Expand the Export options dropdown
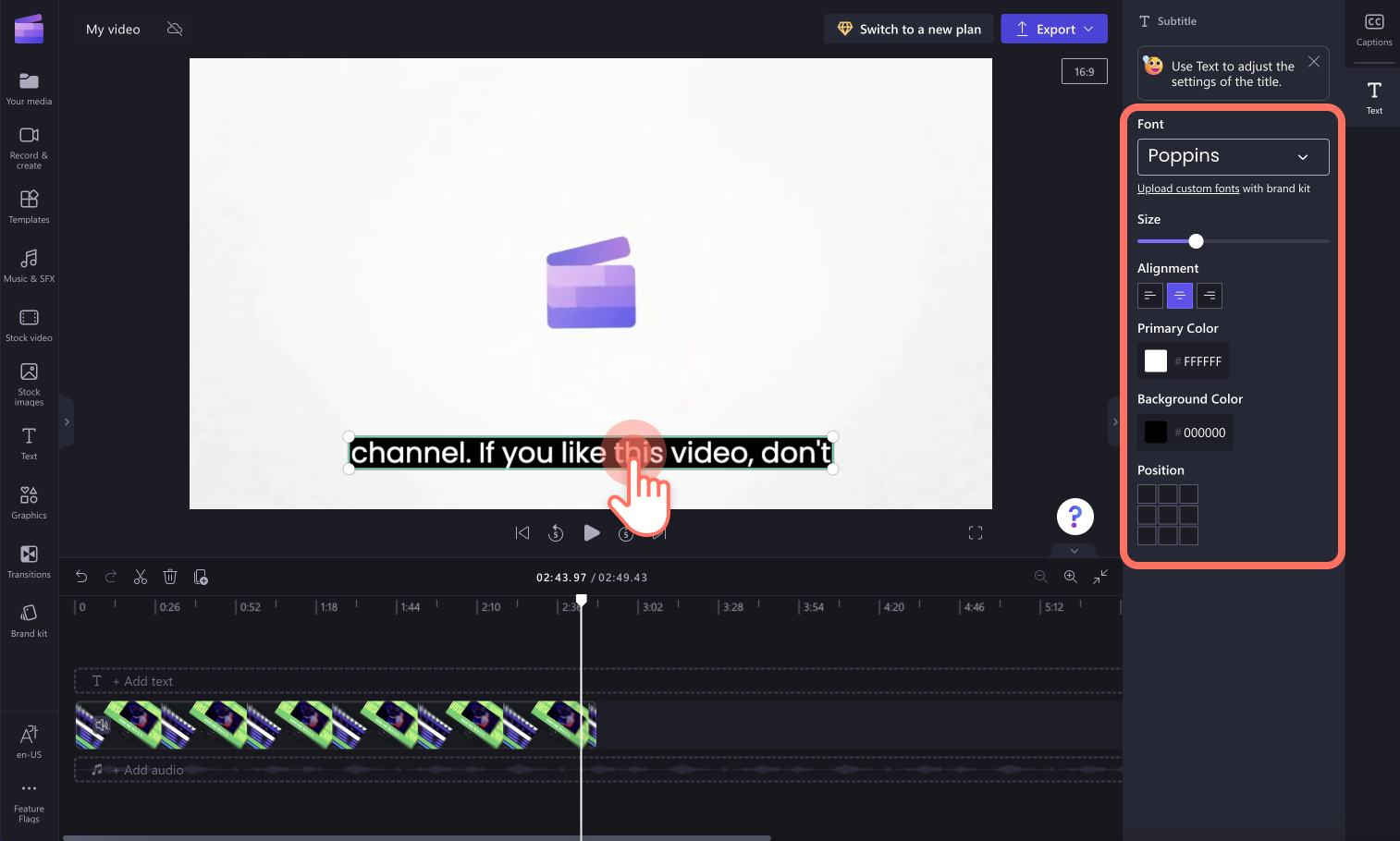The image size is (1400, 841). [x=1088, y=29]
